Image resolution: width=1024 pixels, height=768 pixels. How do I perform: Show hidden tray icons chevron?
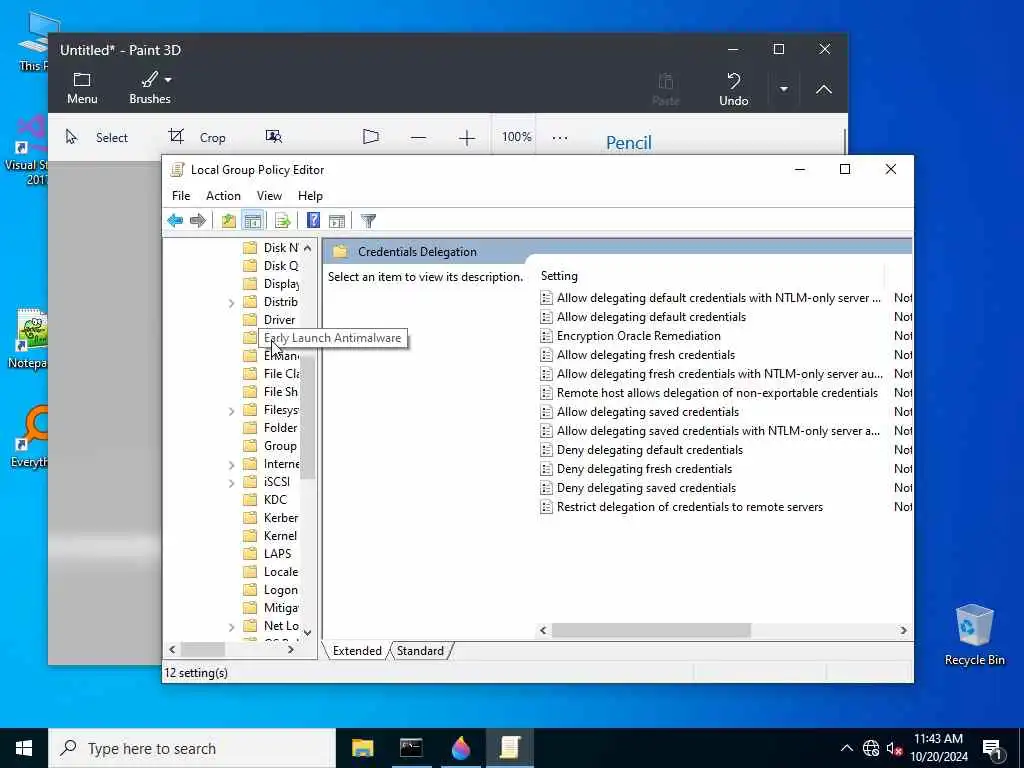(x=846, y=748)
